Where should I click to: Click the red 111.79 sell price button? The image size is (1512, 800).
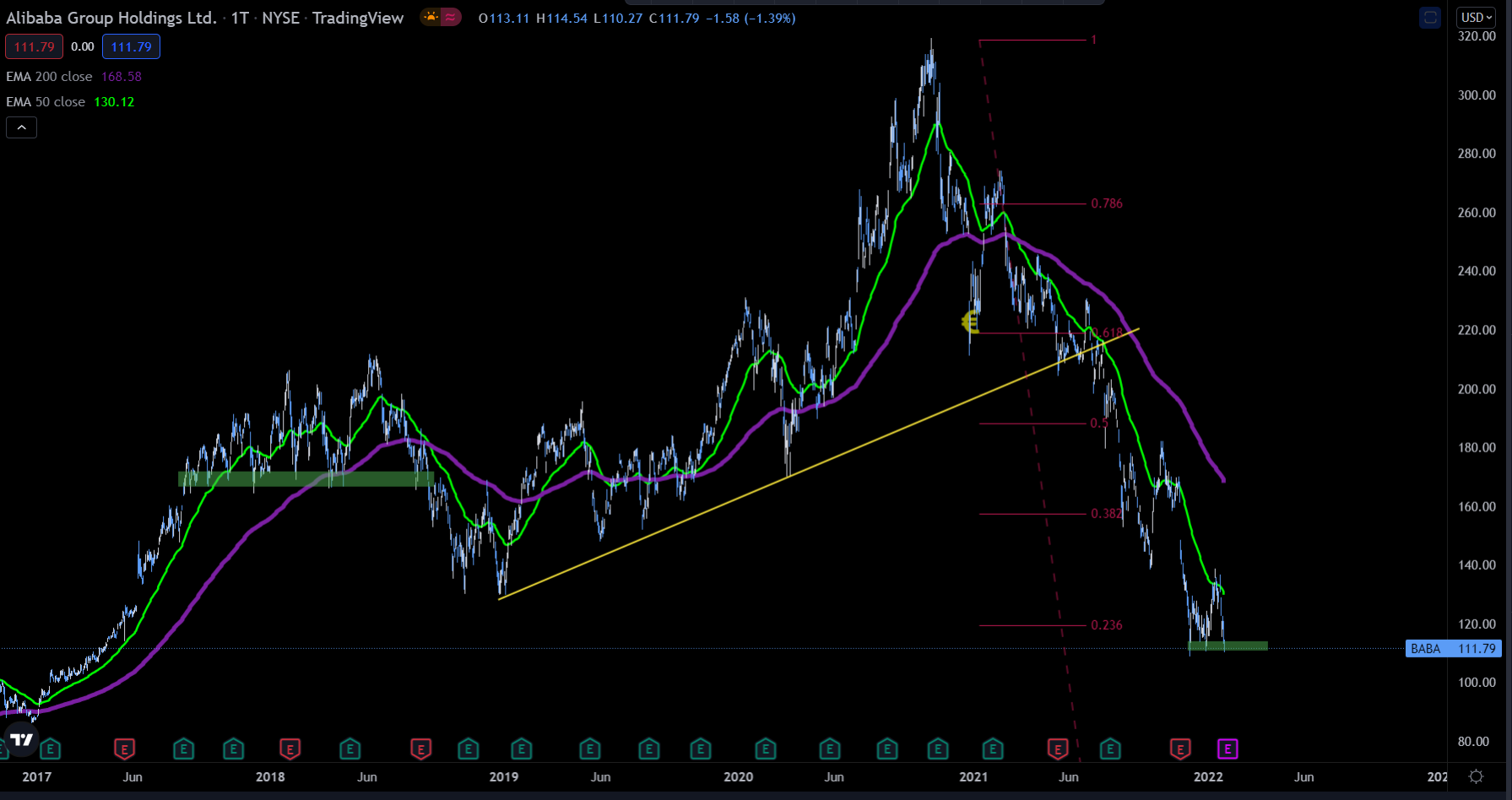(34, 46)
